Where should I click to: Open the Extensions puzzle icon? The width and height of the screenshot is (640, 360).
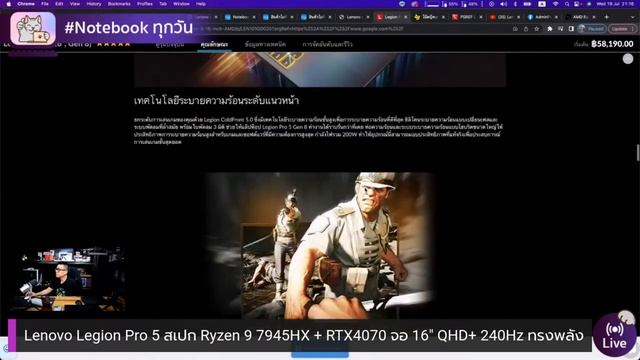pos(550,29)
